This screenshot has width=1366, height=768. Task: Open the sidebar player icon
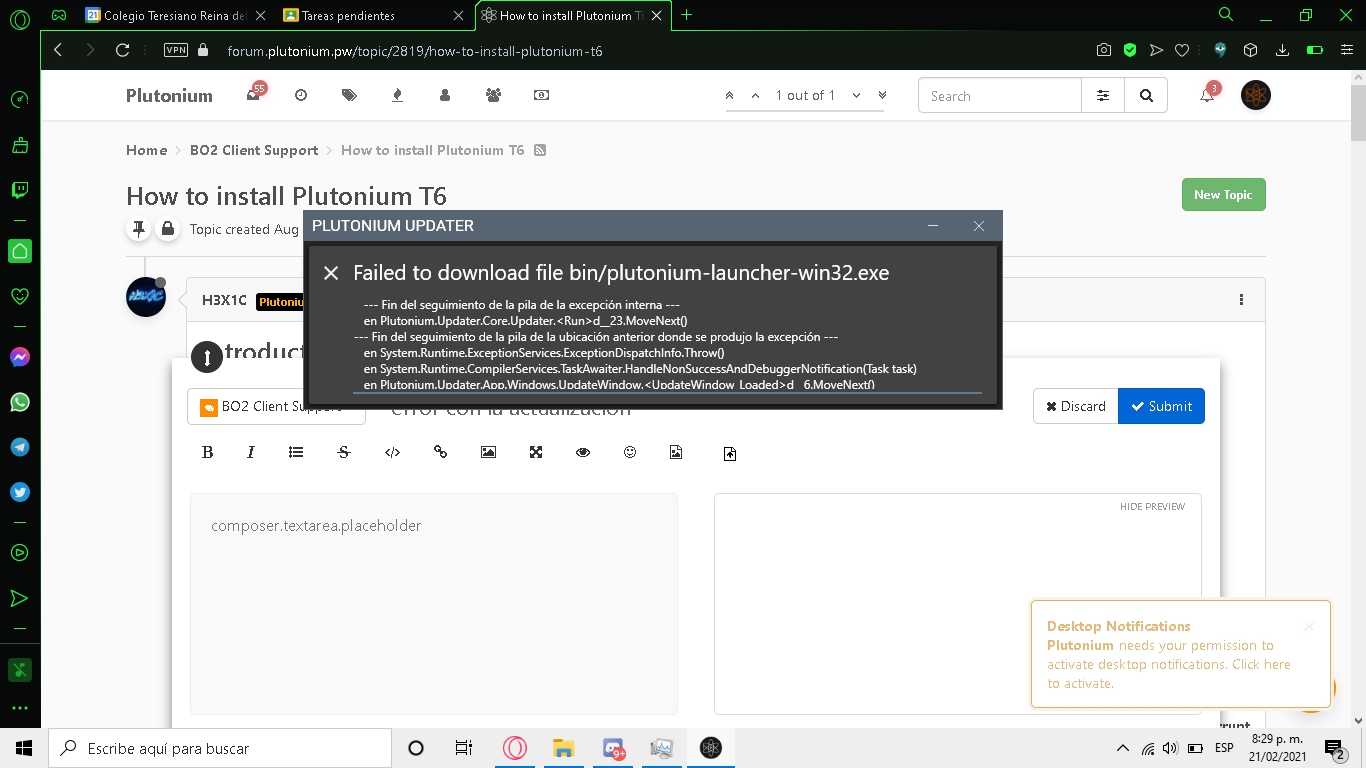(x=19, y=552)
